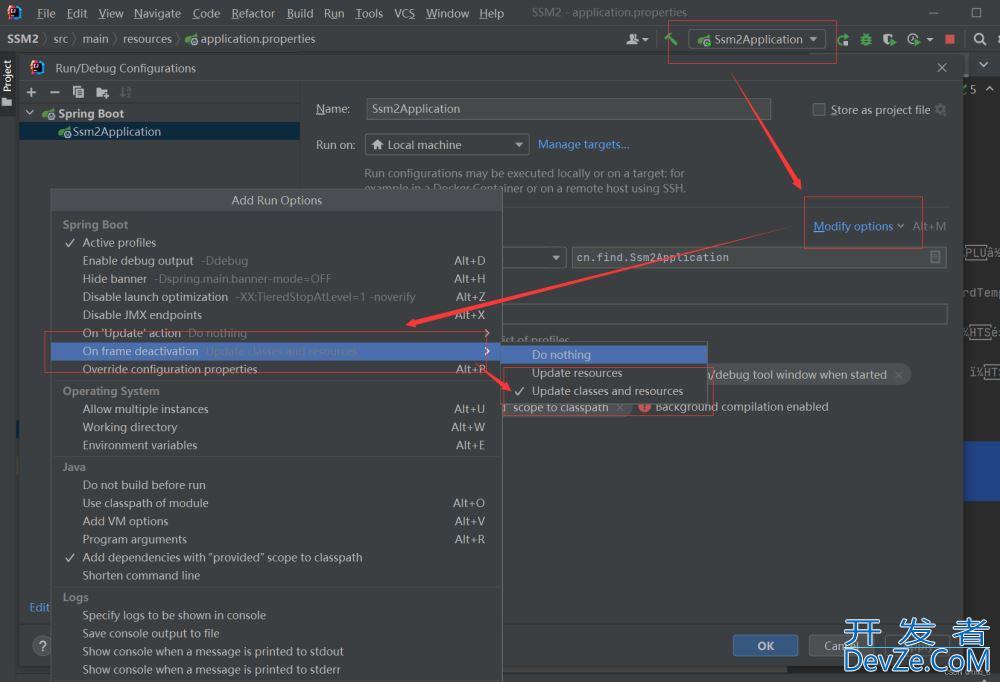Choose Disable launch optimization option
This screenshot has width=1000, height=682.
(x=155, y=297)
